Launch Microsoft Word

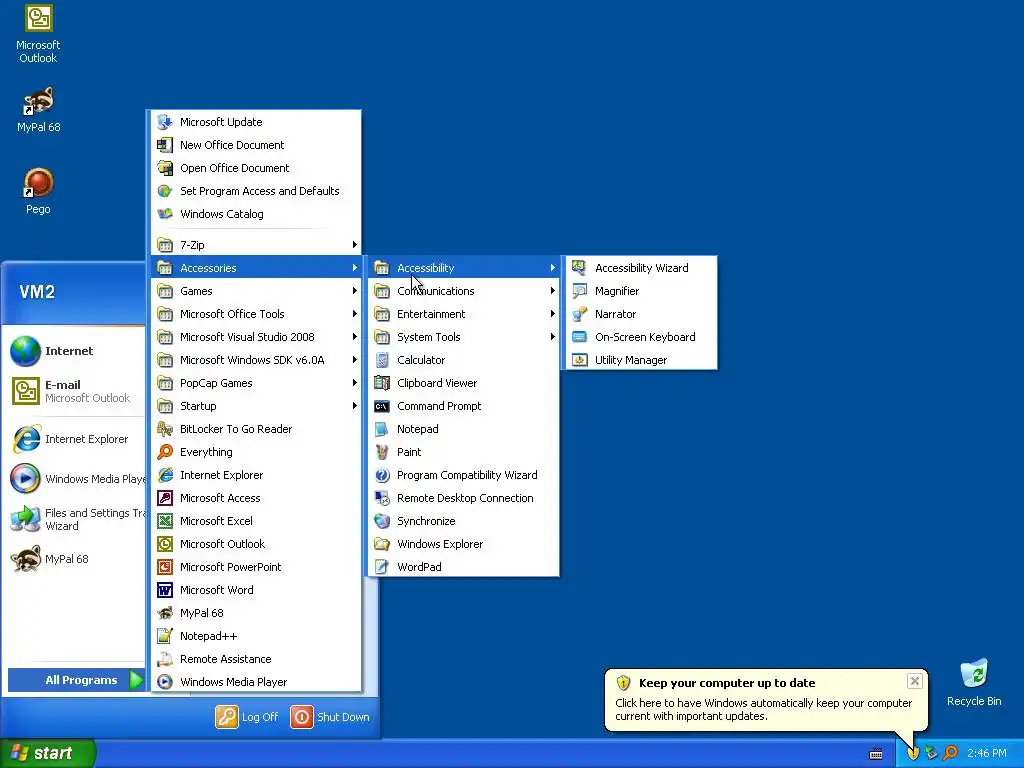tap(256, 590)
